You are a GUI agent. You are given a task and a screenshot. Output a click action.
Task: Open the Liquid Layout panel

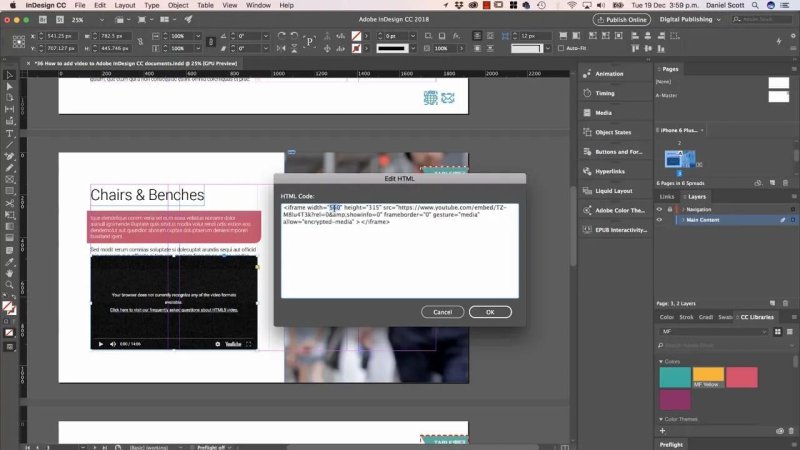click(x=613, y=191)
